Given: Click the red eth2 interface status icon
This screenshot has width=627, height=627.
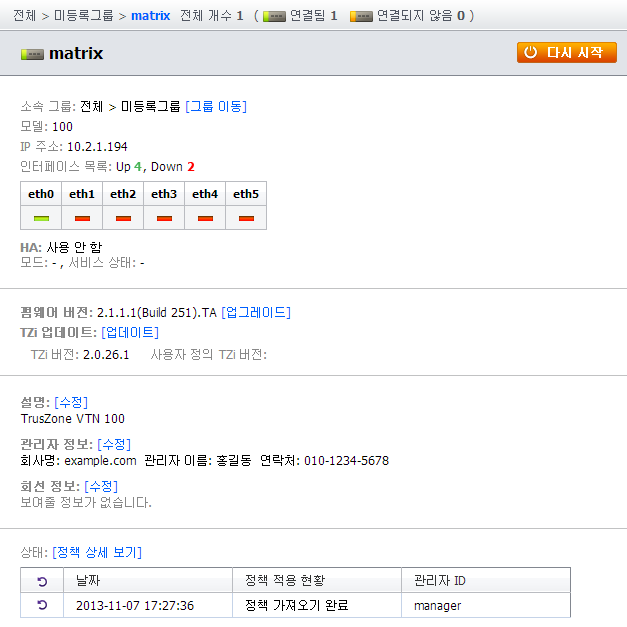Looking at the screenshot, I should point(123,217).
